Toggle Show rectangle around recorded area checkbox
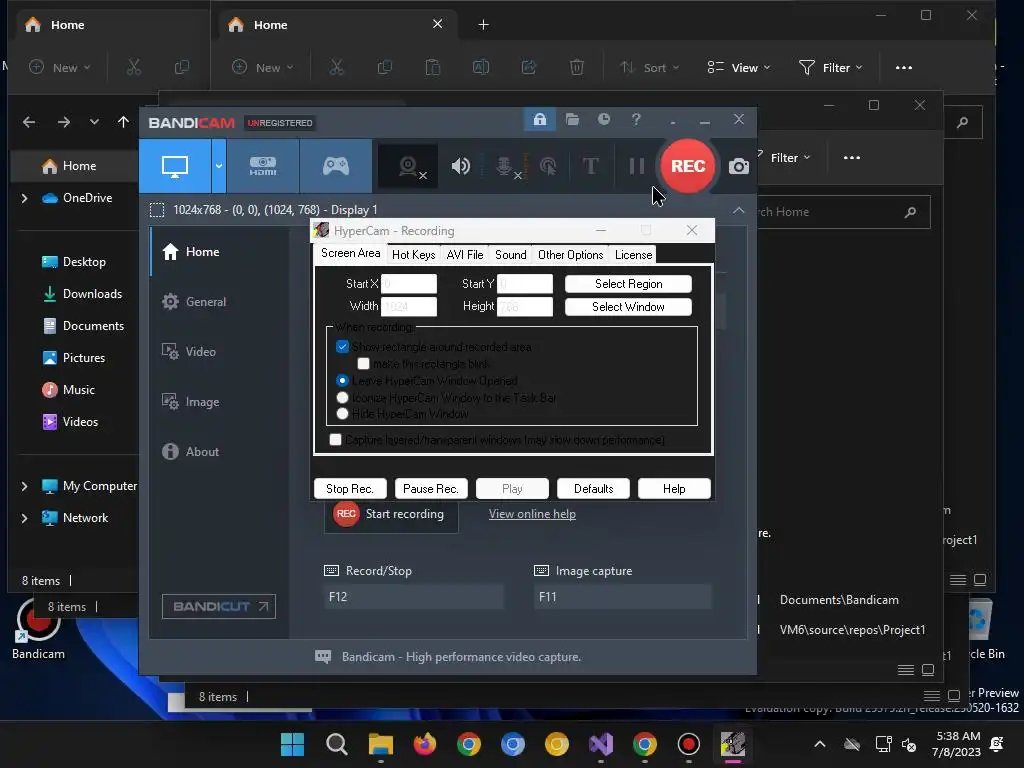 click(x=342, y=347)
